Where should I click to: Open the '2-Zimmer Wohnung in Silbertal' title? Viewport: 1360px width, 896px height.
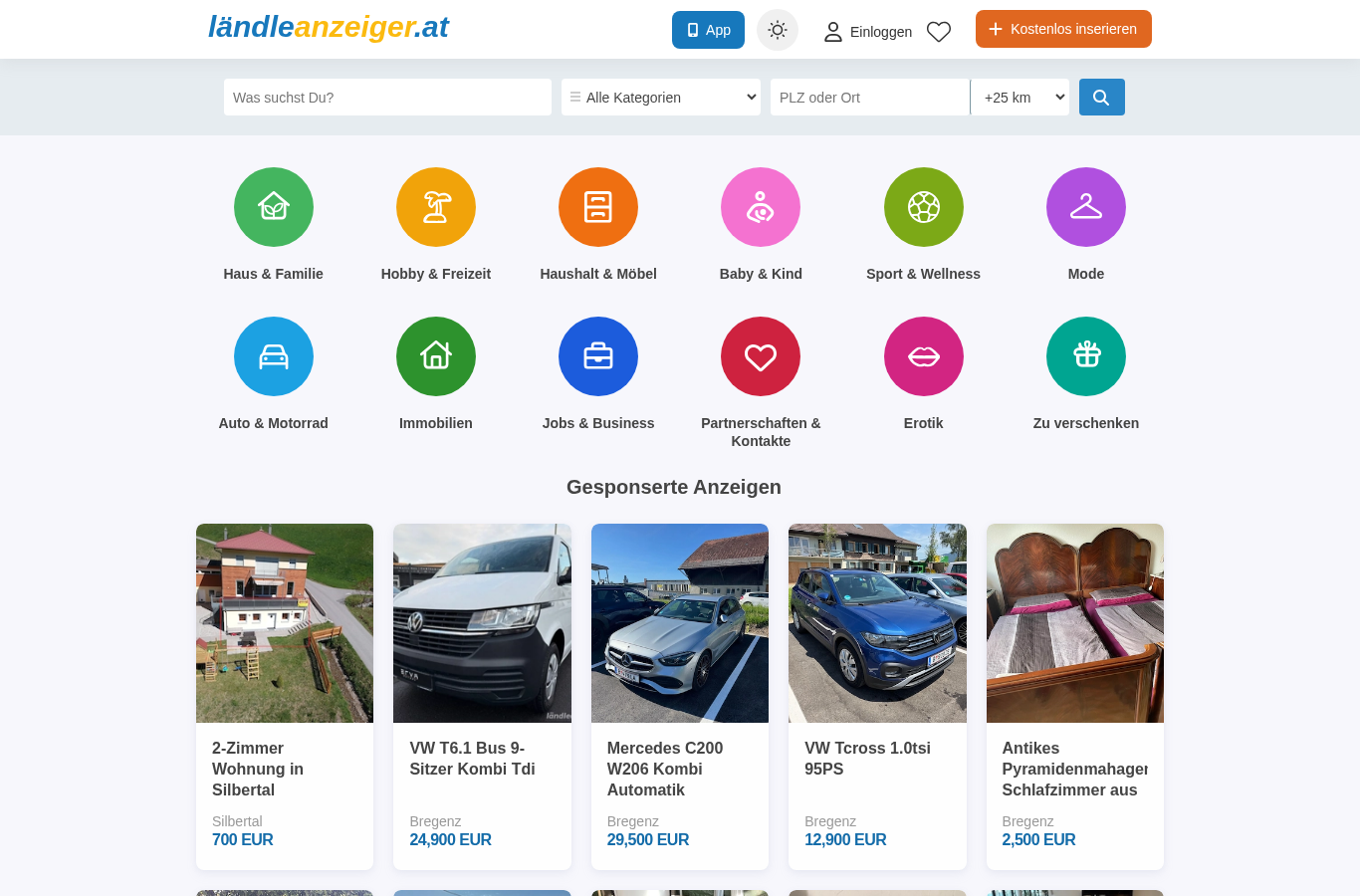(x=258, y=769)
